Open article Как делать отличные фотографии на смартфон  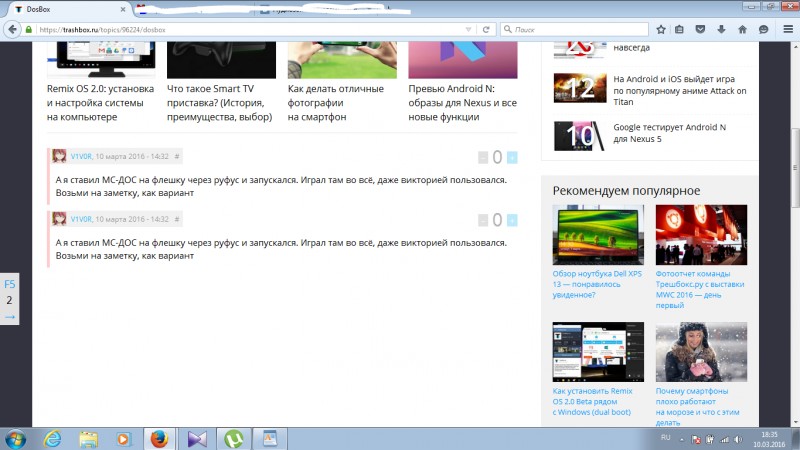[336, 103]
